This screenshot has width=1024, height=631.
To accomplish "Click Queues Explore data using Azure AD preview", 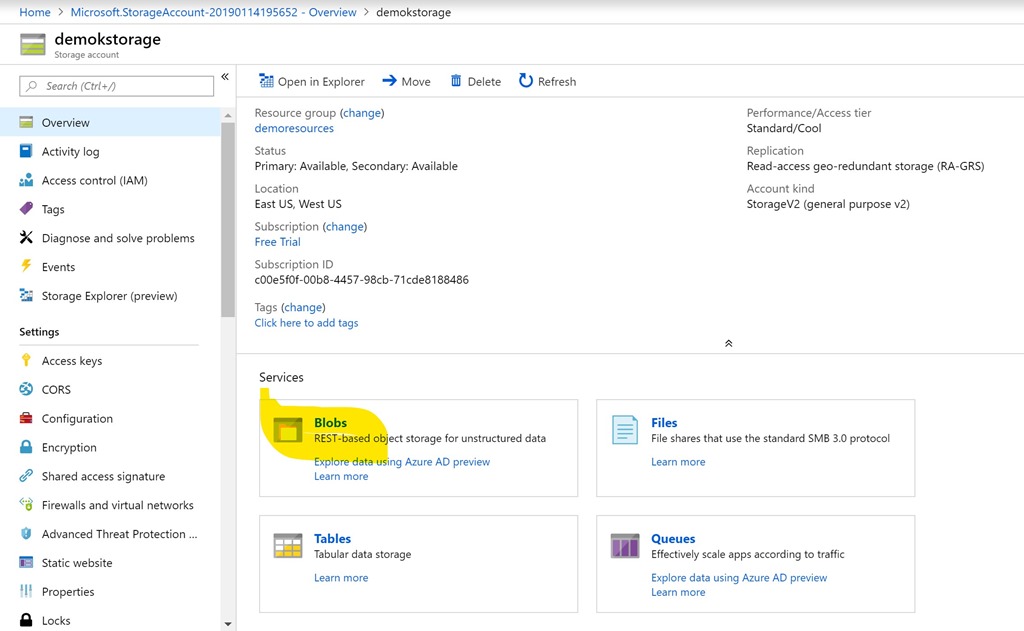I will (x=739, y=577).
